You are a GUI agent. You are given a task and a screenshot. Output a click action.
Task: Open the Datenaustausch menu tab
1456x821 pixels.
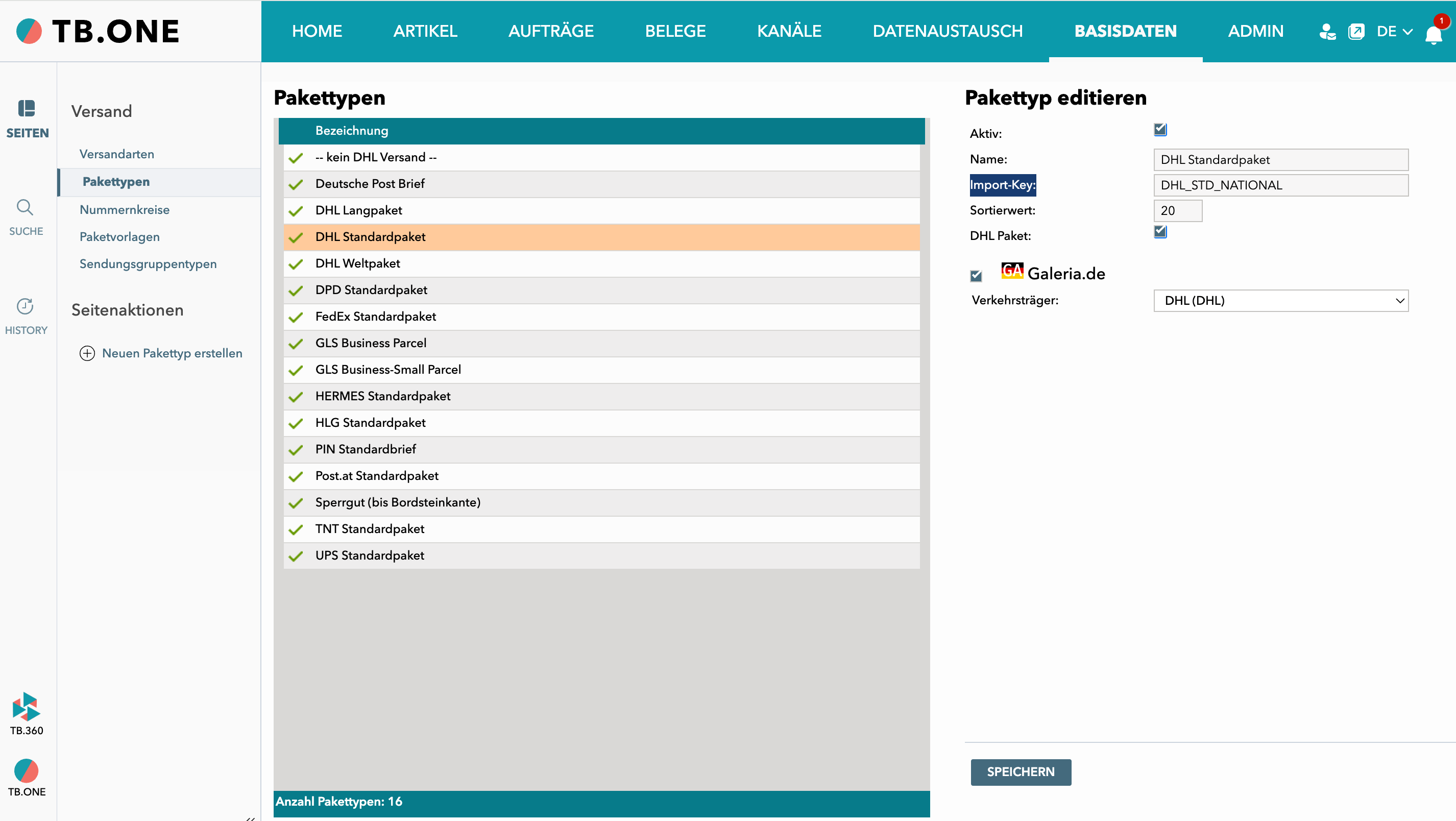[948, 31]
